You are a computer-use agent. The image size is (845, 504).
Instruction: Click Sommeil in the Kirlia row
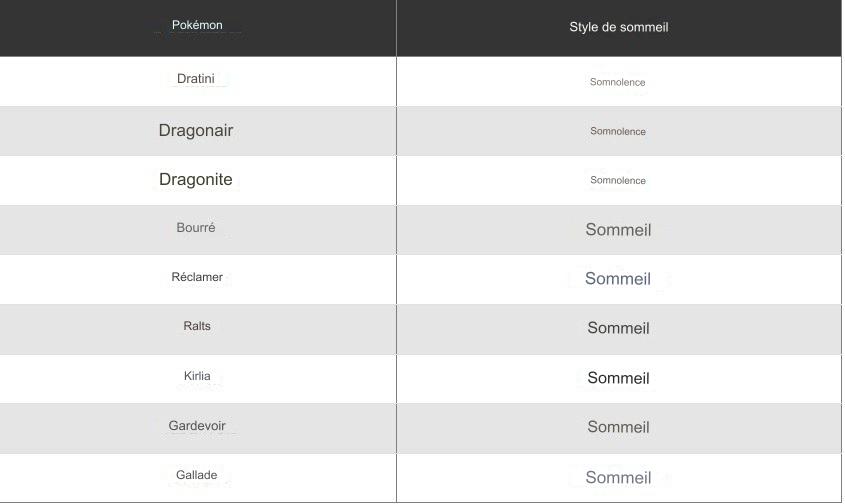click(618, 378)
